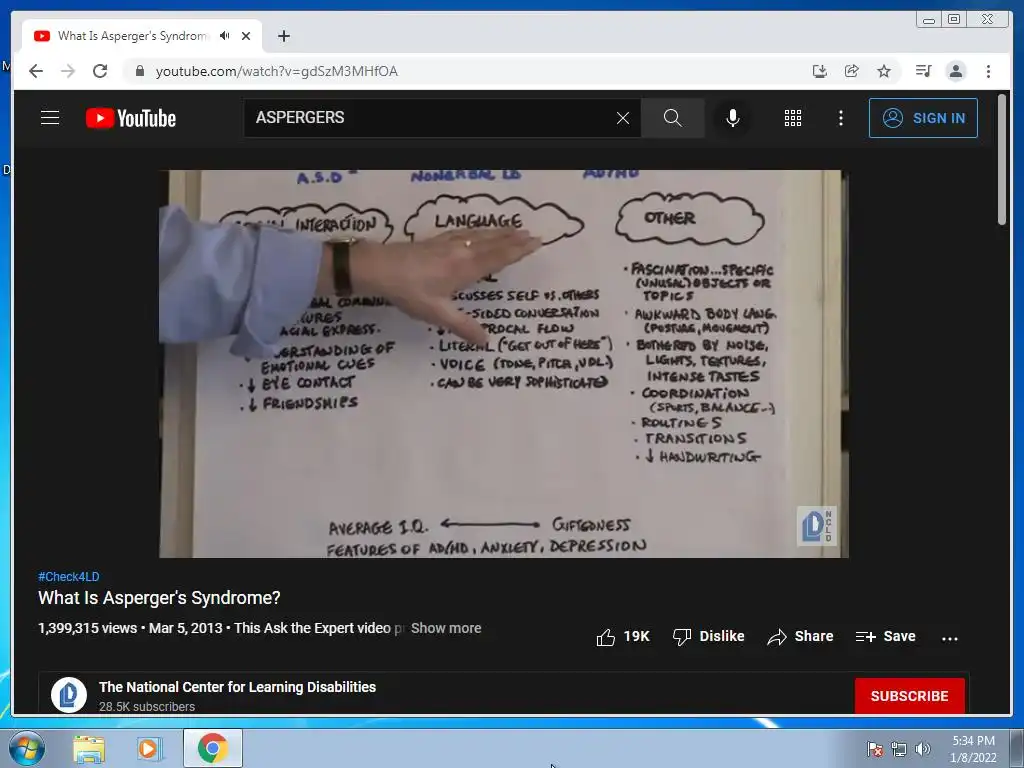Screen dimensions: 1024x768
Task: Open more actions ellipsis below video
Action: [x=950, y=638]
